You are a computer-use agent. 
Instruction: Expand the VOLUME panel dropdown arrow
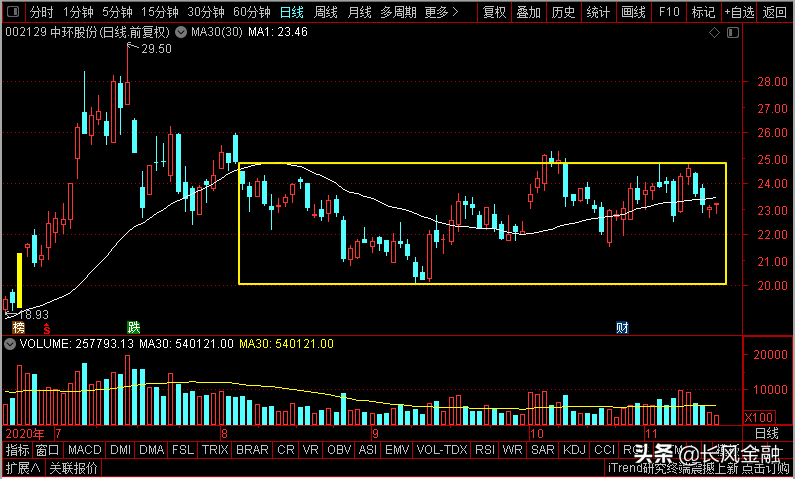coord(10,344)
